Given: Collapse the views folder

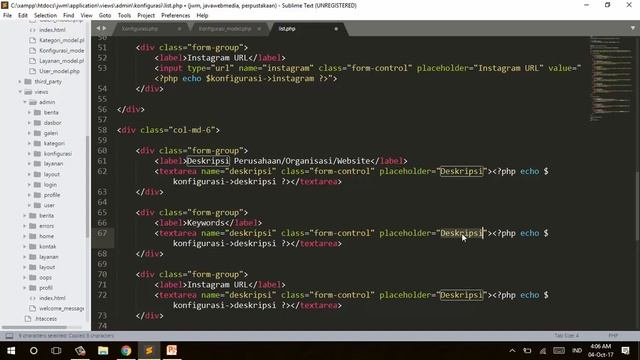Looking at the screenshot, I should pyautogui.click(x=20, y=92).
